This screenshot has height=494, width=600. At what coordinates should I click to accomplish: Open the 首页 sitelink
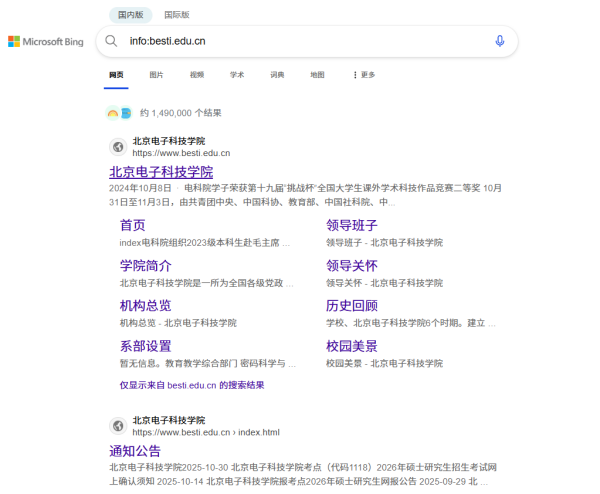(x=132, y=225)
